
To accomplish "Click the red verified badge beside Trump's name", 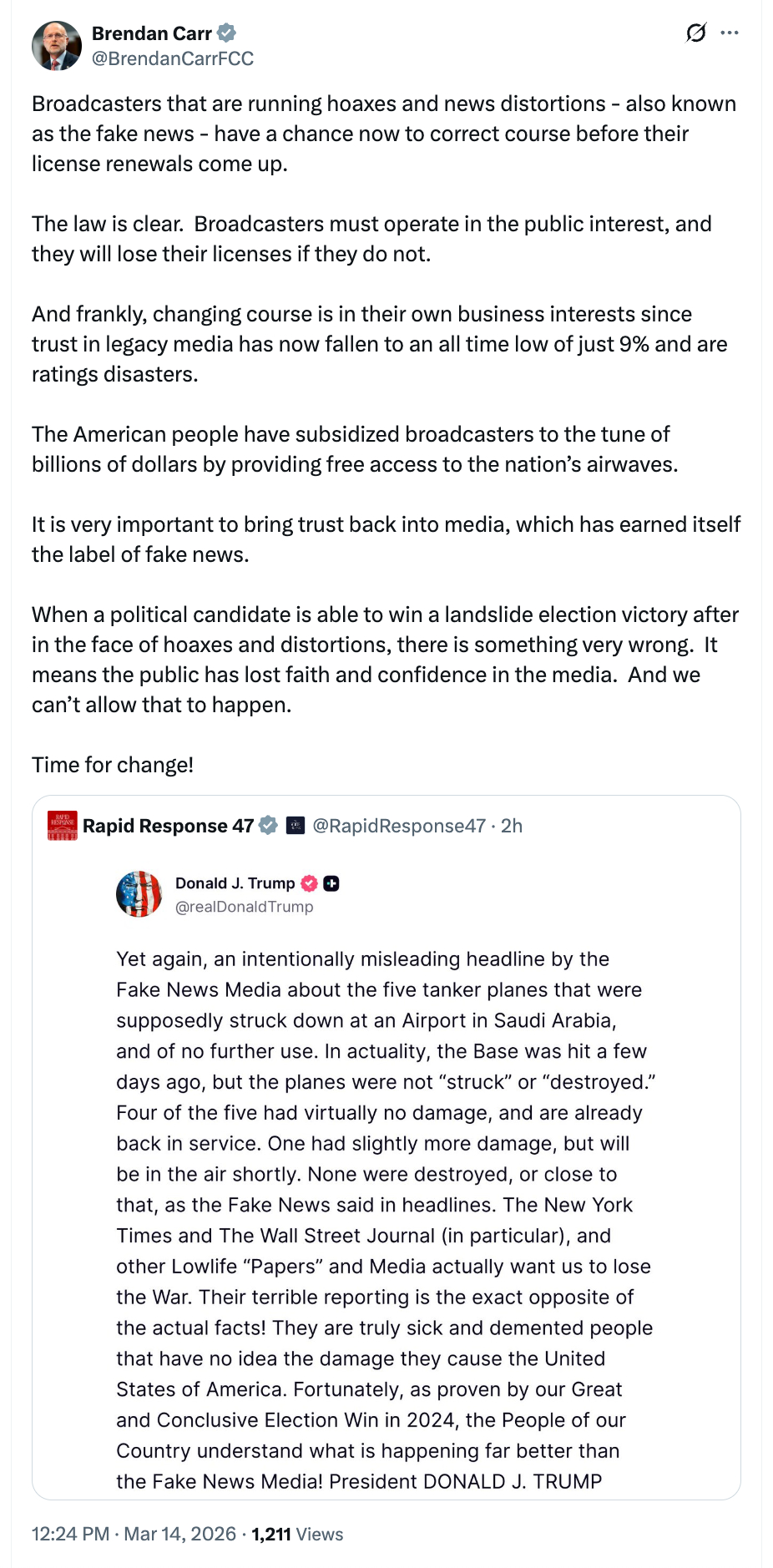I will tap(309, 883).
